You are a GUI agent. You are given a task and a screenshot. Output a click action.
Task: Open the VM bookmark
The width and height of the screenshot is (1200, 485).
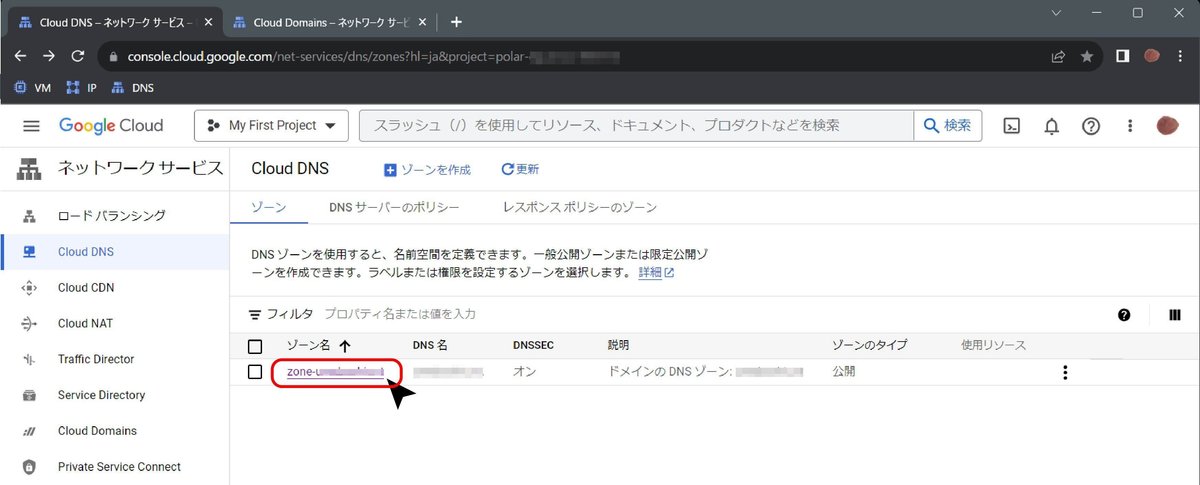pos(33,88)
